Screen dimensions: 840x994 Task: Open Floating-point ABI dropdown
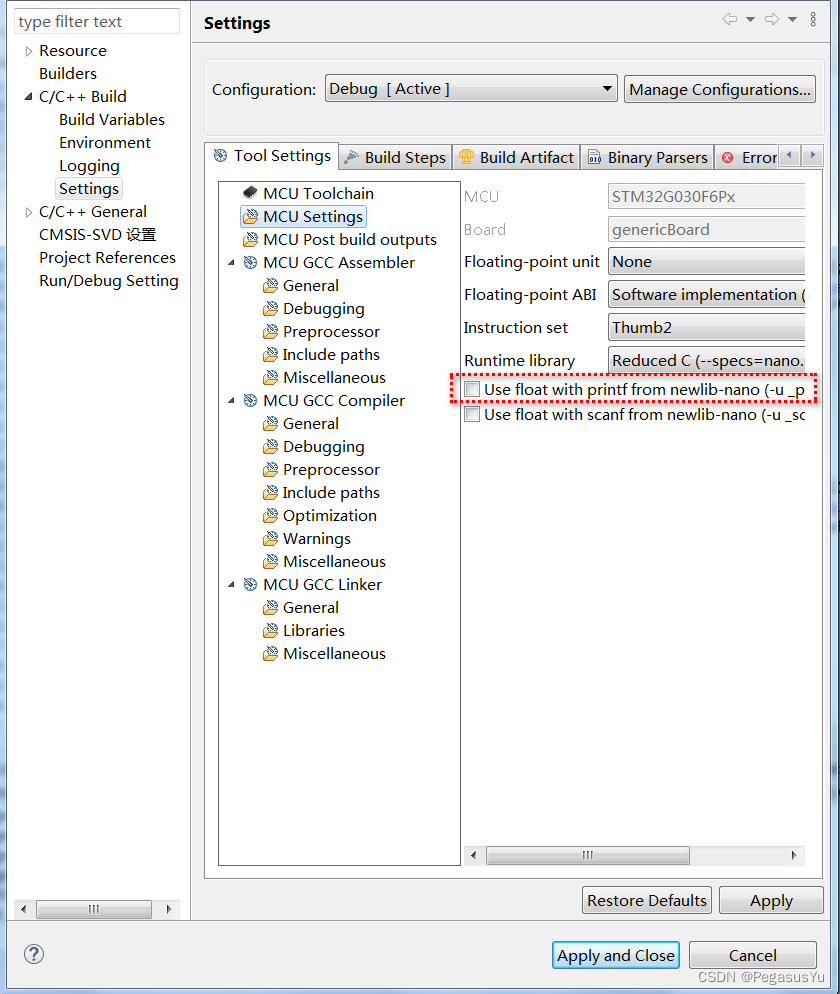click(x=706, y=295)
